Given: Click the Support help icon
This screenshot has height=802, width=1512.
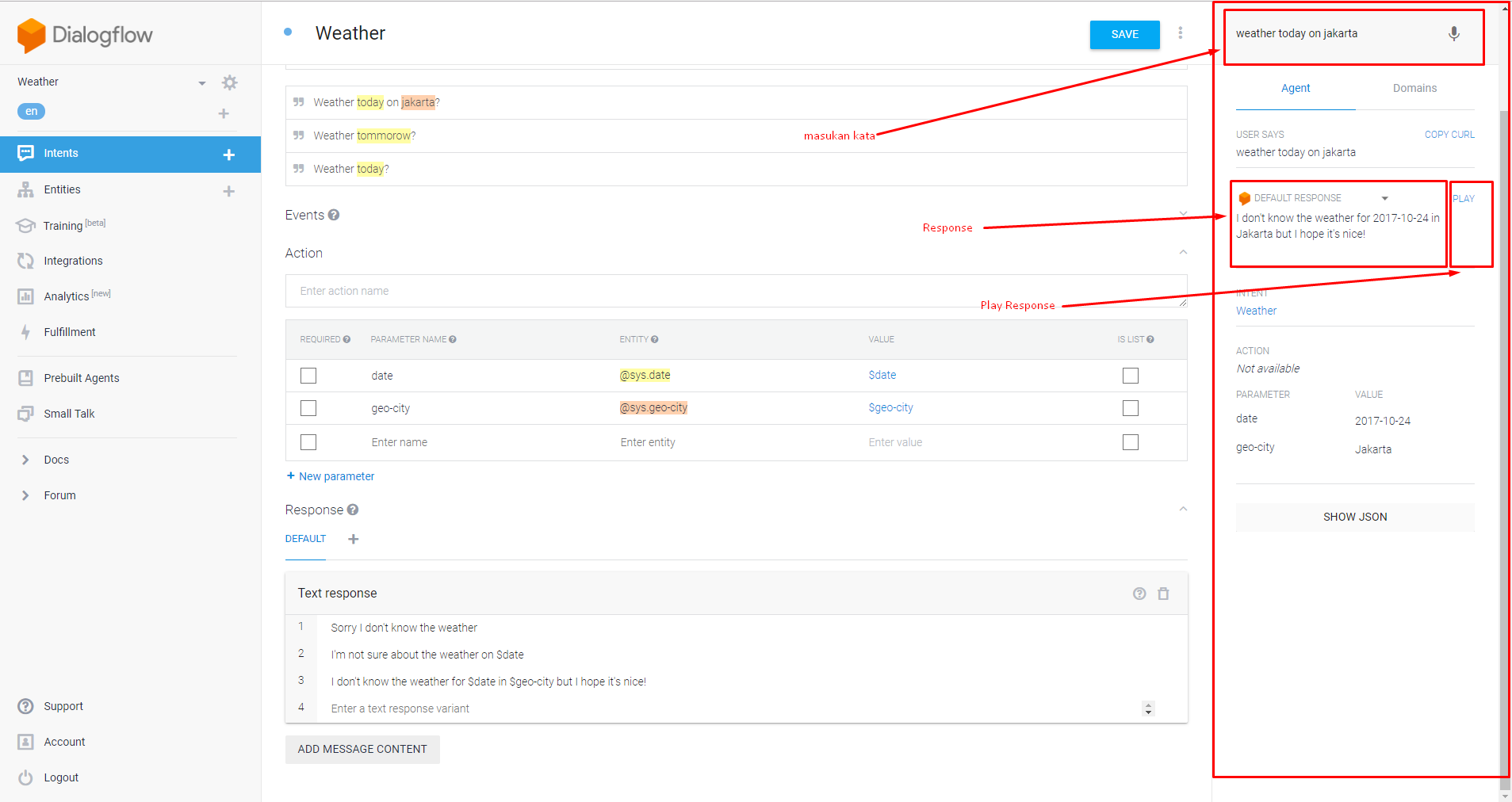Looking at the screenshot, I should 26,706.
